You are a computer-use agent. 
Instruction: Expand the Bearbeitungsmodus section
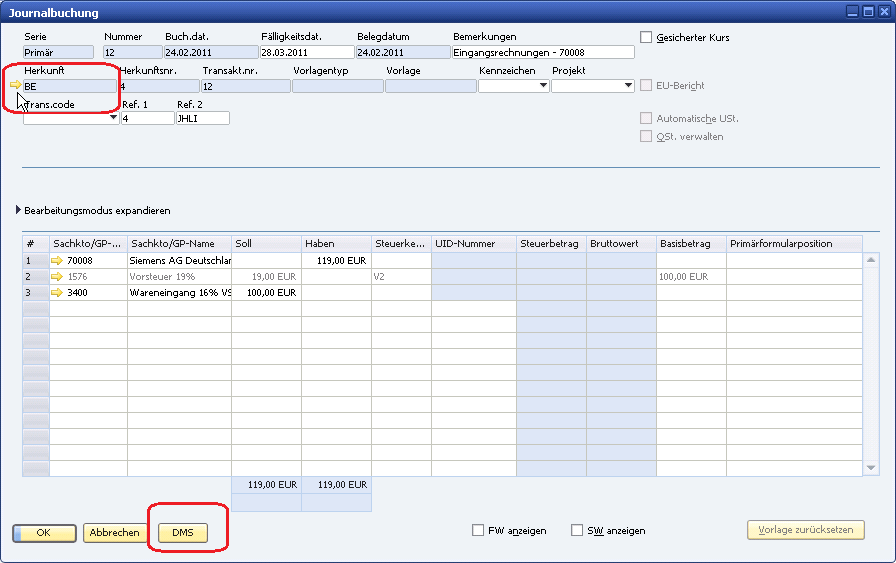19,211
